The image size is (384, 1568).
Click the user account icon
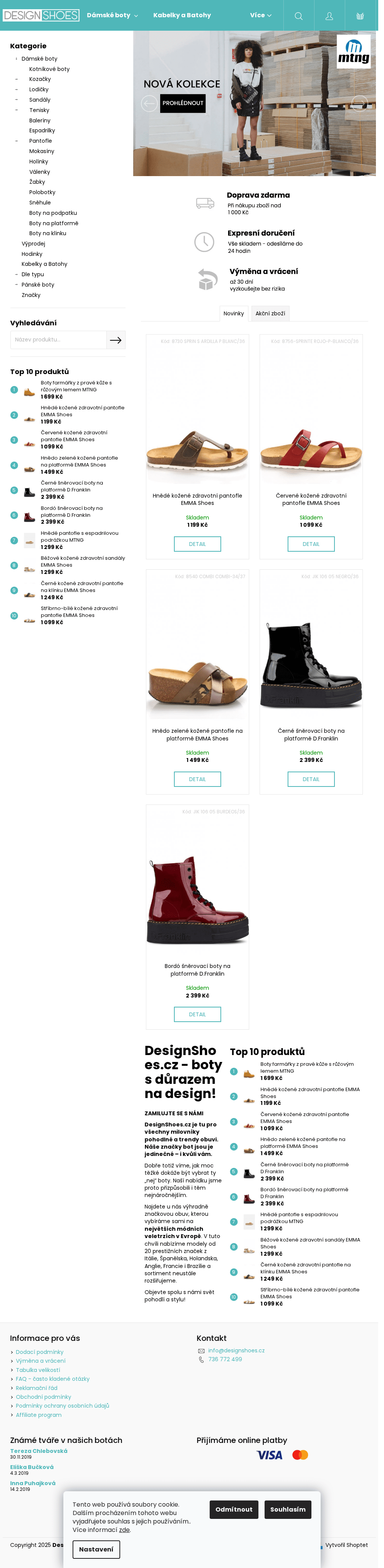click(329, 16)
